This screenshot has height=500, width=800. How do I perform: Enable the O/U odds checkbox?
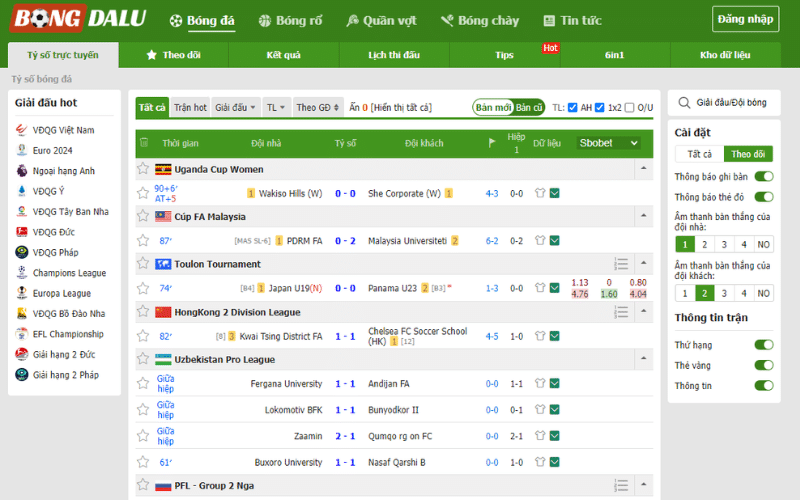tap(630, 107)
